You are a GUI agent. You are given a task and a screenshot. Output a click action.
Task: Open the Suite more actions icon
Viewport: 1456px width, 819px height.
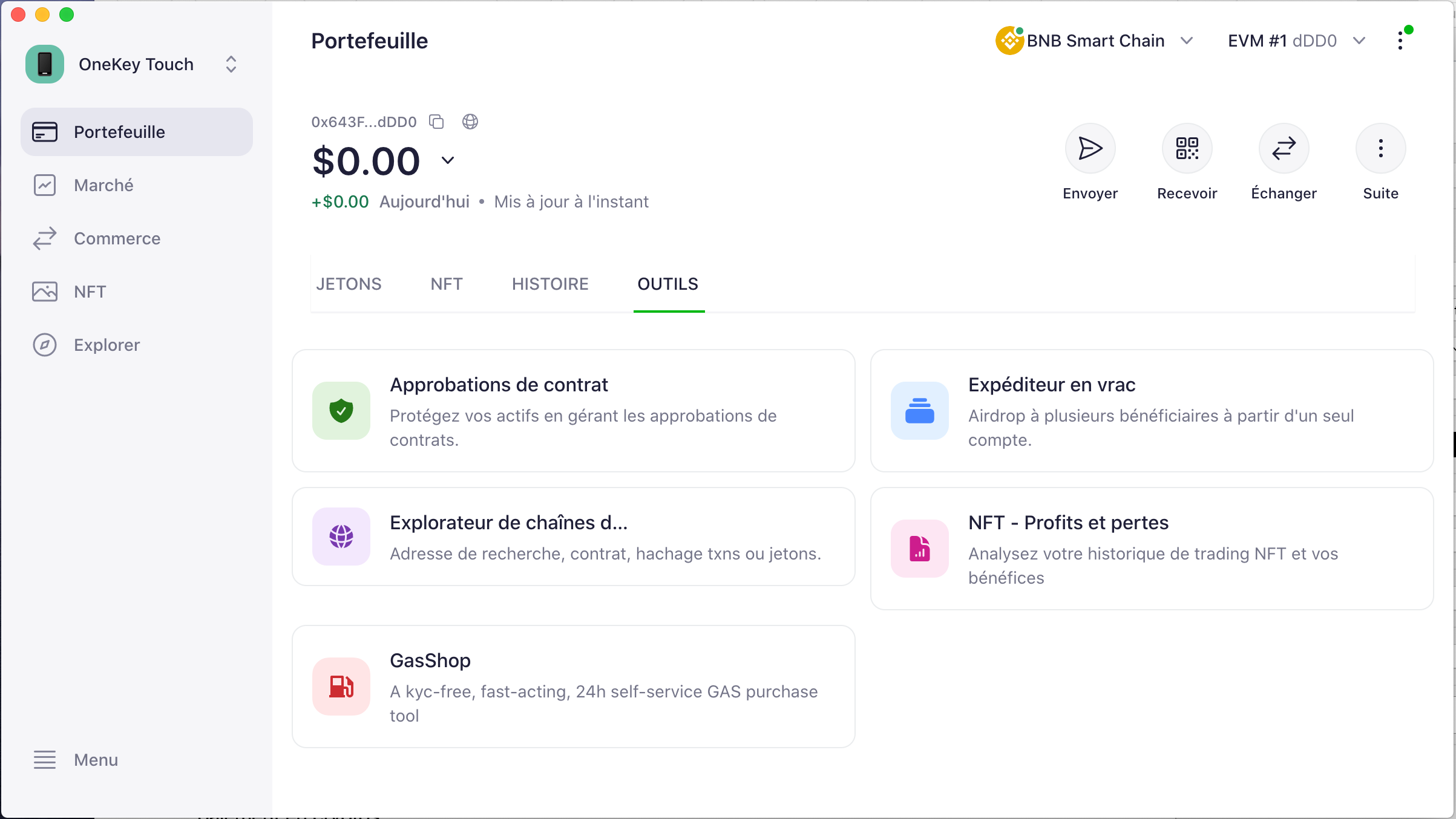[x=1380, y=148]
